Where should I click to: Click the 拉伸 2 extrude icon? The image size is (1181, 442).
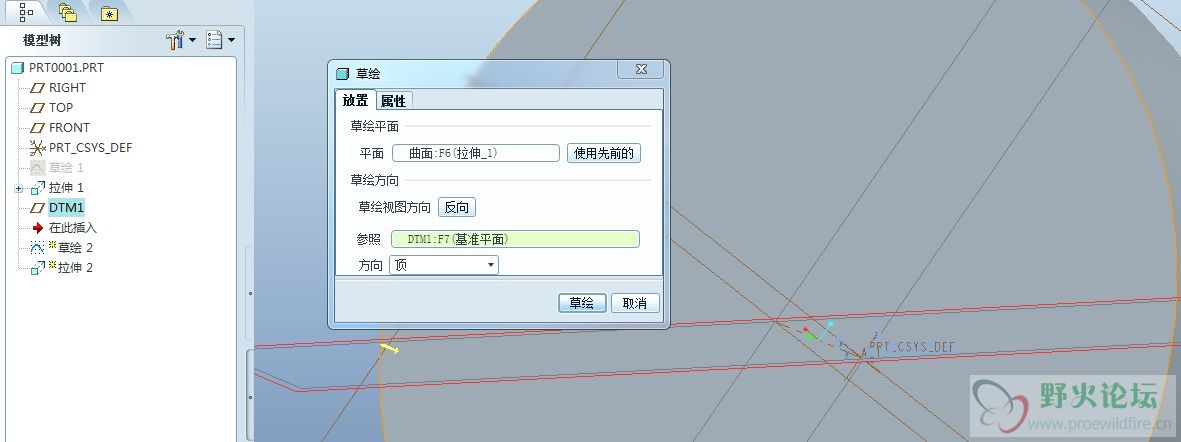pyautogui.click(x=38, y=268)
